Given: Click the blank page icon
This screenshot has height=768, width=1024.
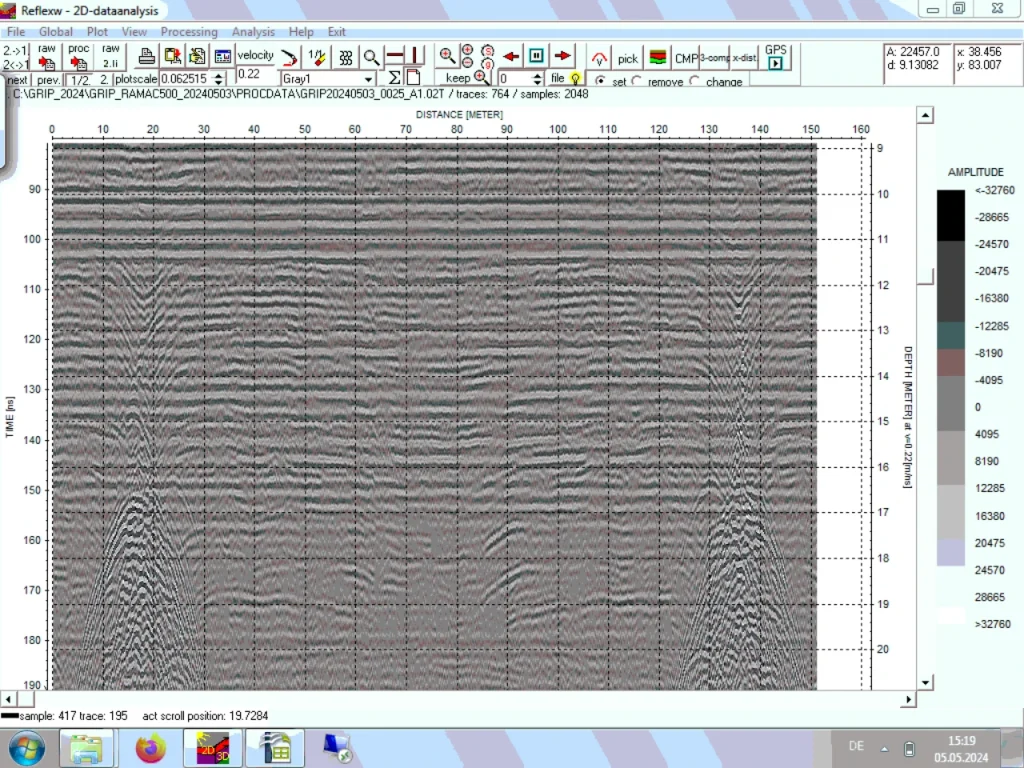Looking at the screenshot, I should pyautogui.click(x=413, y=77).
